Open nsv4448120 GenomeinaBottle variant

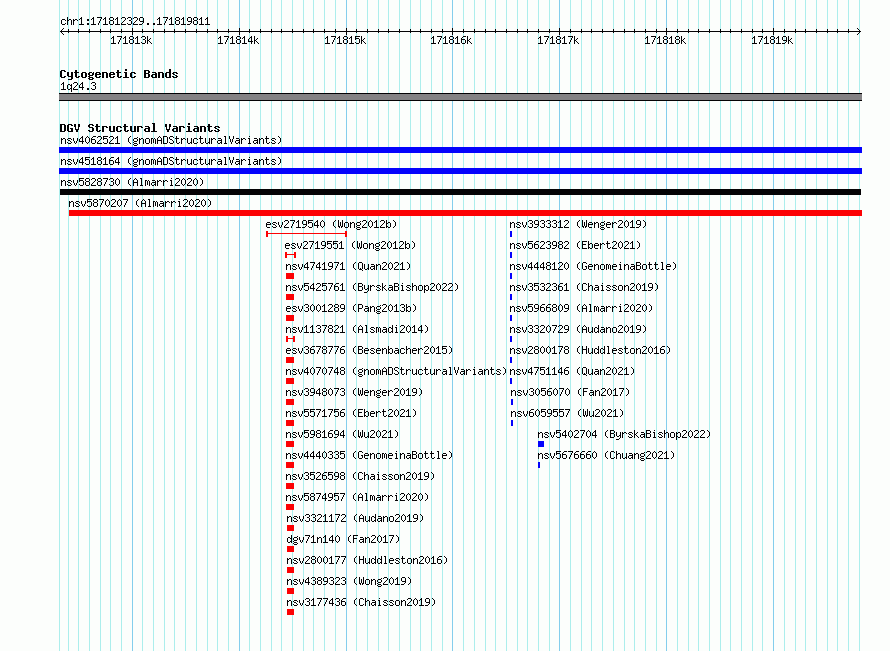tap(593, 266)
